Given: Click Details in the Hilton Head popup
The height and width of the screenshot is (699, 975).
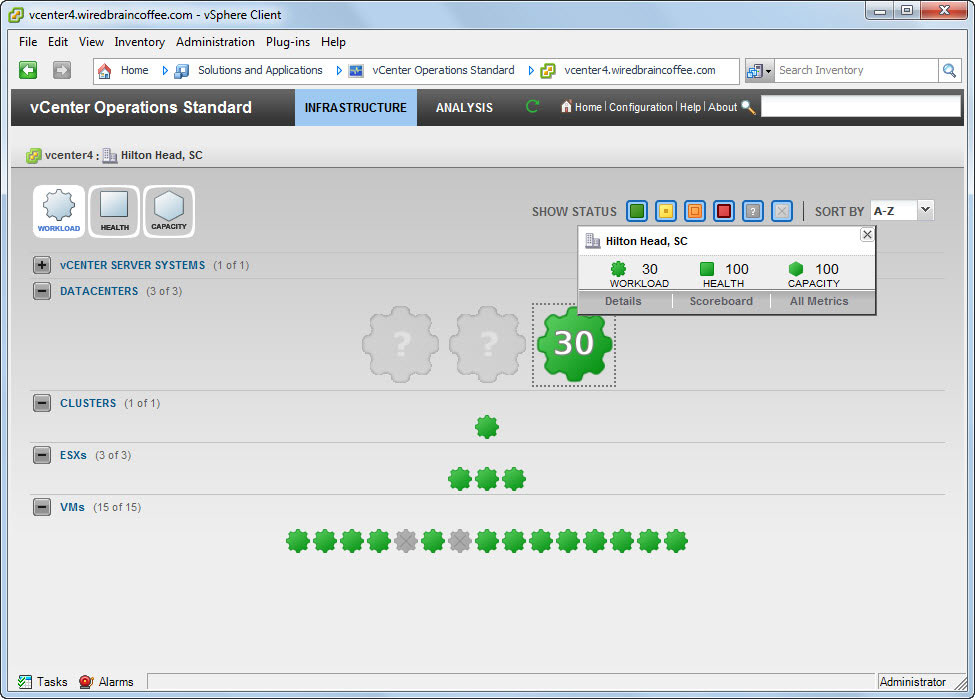Looking at the screenshot, I should (623, 302).
